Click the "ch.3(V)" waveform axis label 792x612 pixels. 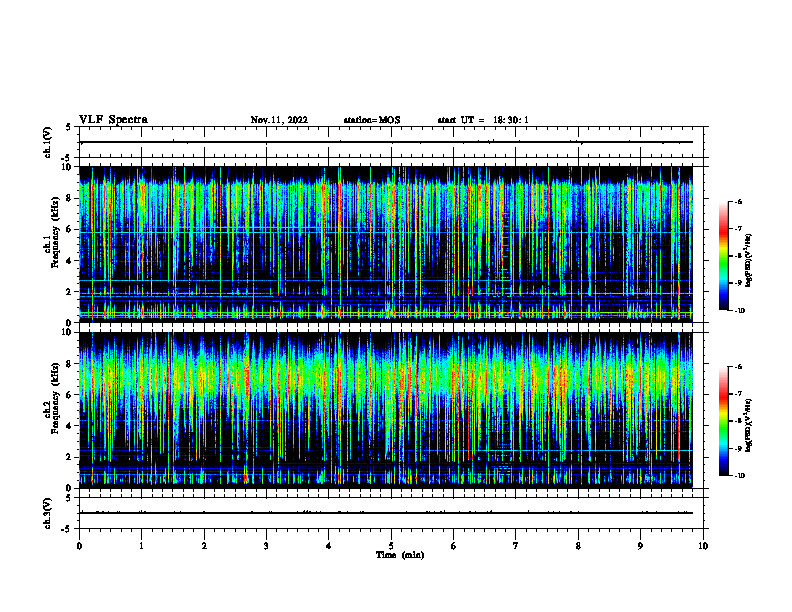coord(47,513)
